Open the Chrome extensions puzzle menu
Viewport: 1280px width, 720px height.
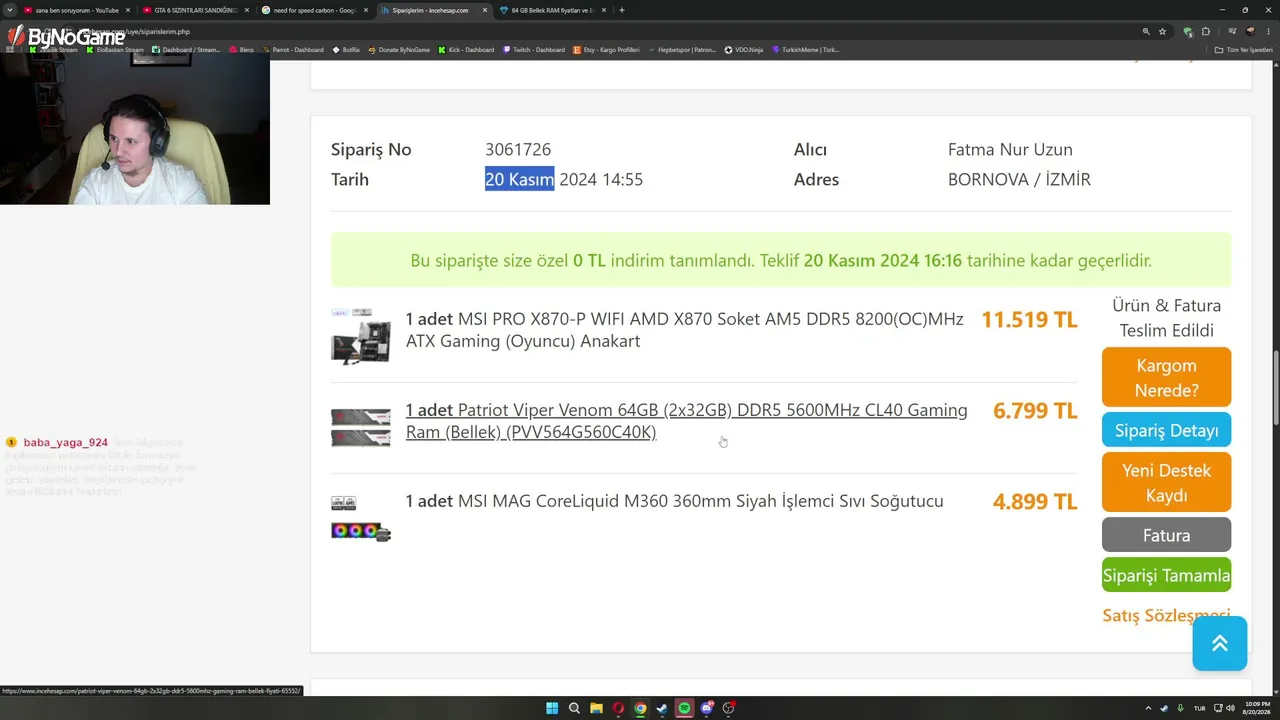[x=1205, y=32]
